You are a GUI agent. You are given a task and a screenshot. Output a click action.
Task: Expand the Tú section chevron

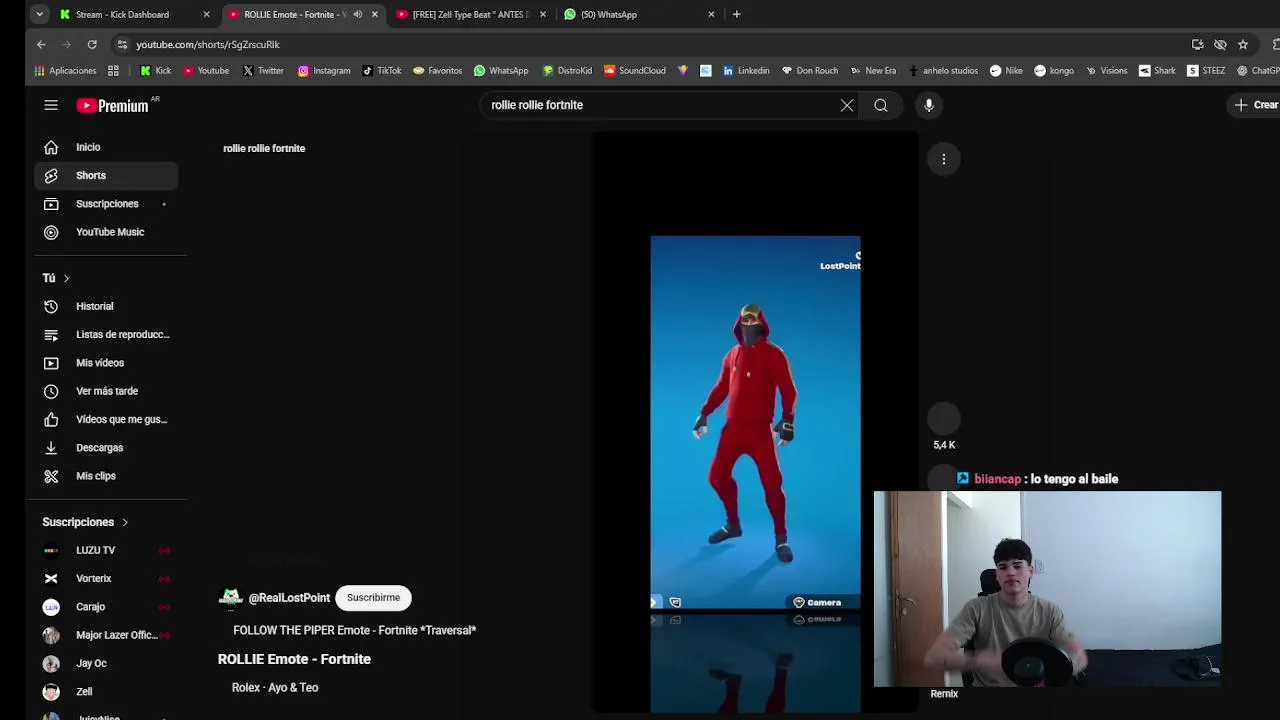(x=66, y=278)
